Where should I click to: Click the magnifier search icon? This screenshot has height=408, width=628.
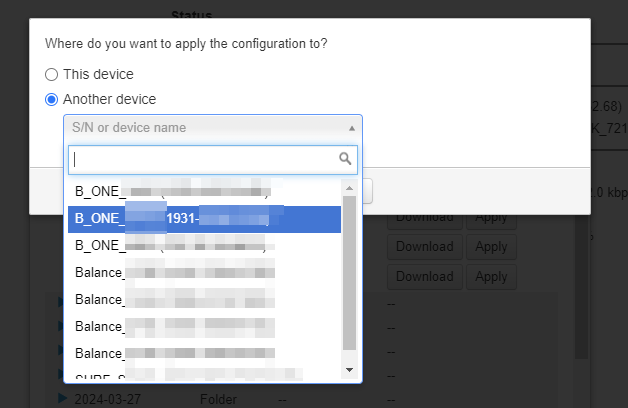coord(346,159)
